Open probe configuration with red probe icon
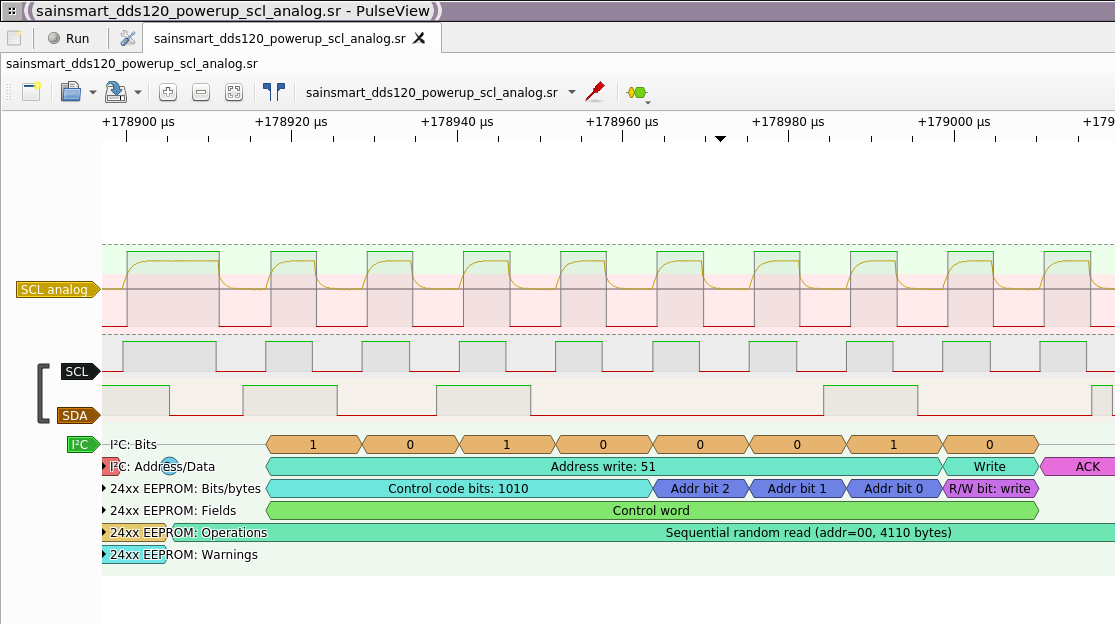 click(x=595, y=92)
